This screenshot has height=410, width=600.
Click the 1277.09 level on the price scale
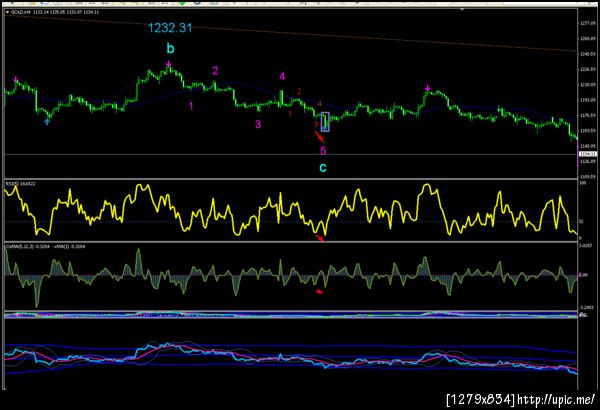click(588, 23)
